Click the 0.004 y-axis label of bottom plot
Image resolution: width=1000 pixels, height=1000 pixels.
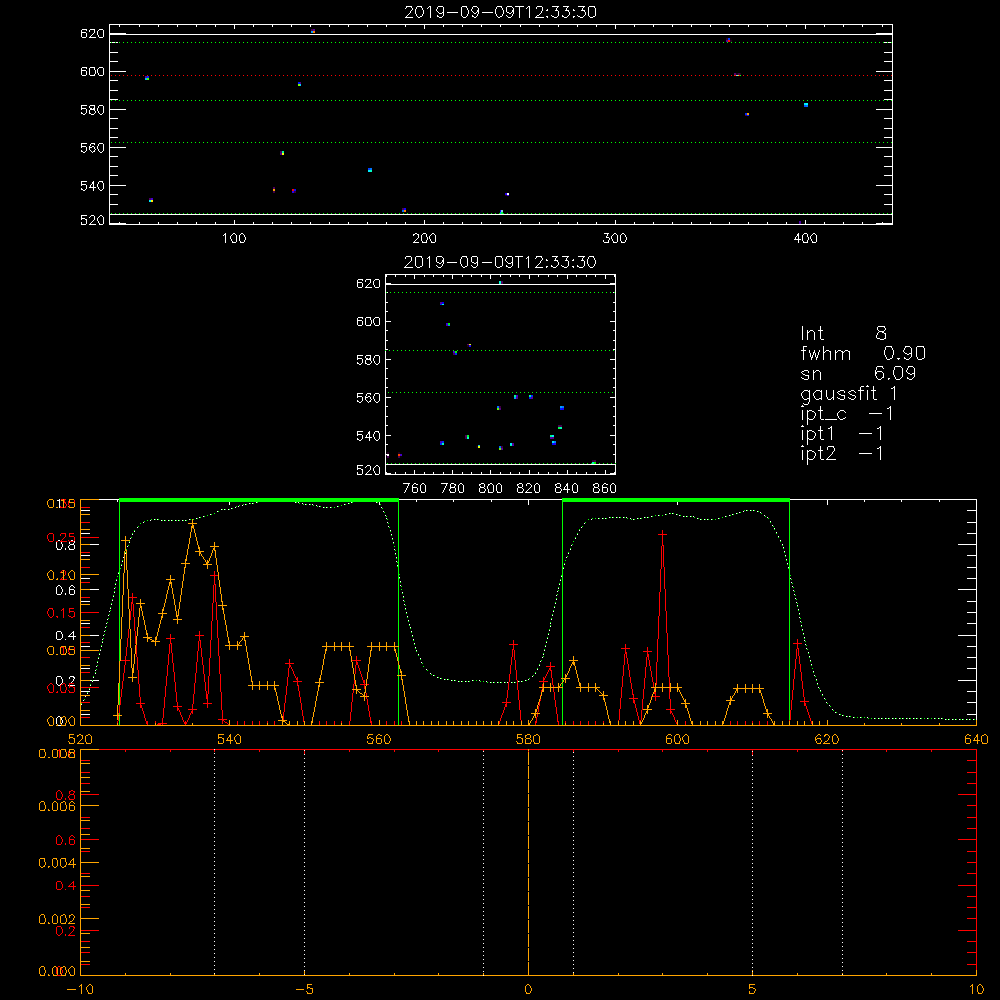(57, 863)
